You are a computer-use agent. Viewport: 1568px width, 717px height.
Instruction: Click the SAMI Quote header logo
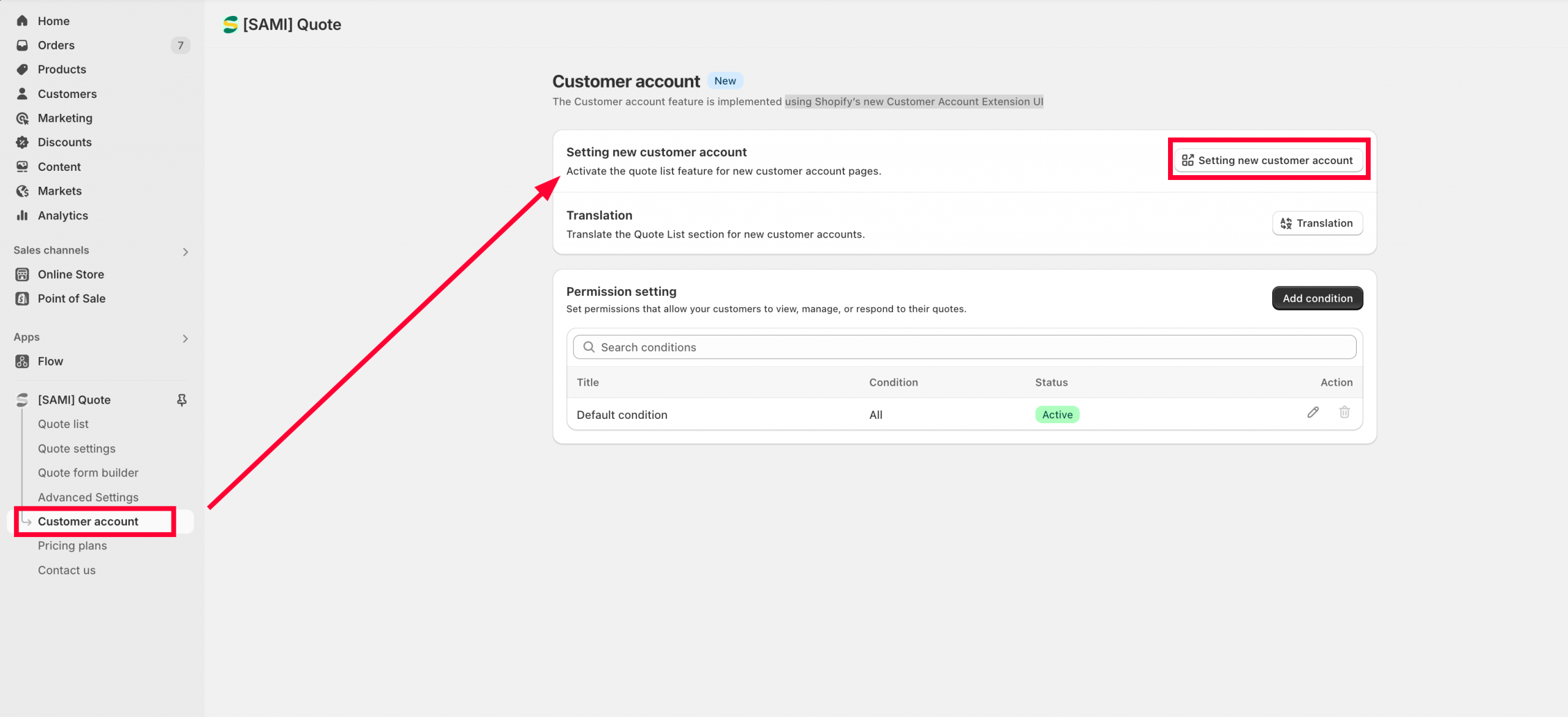(230, 24)
